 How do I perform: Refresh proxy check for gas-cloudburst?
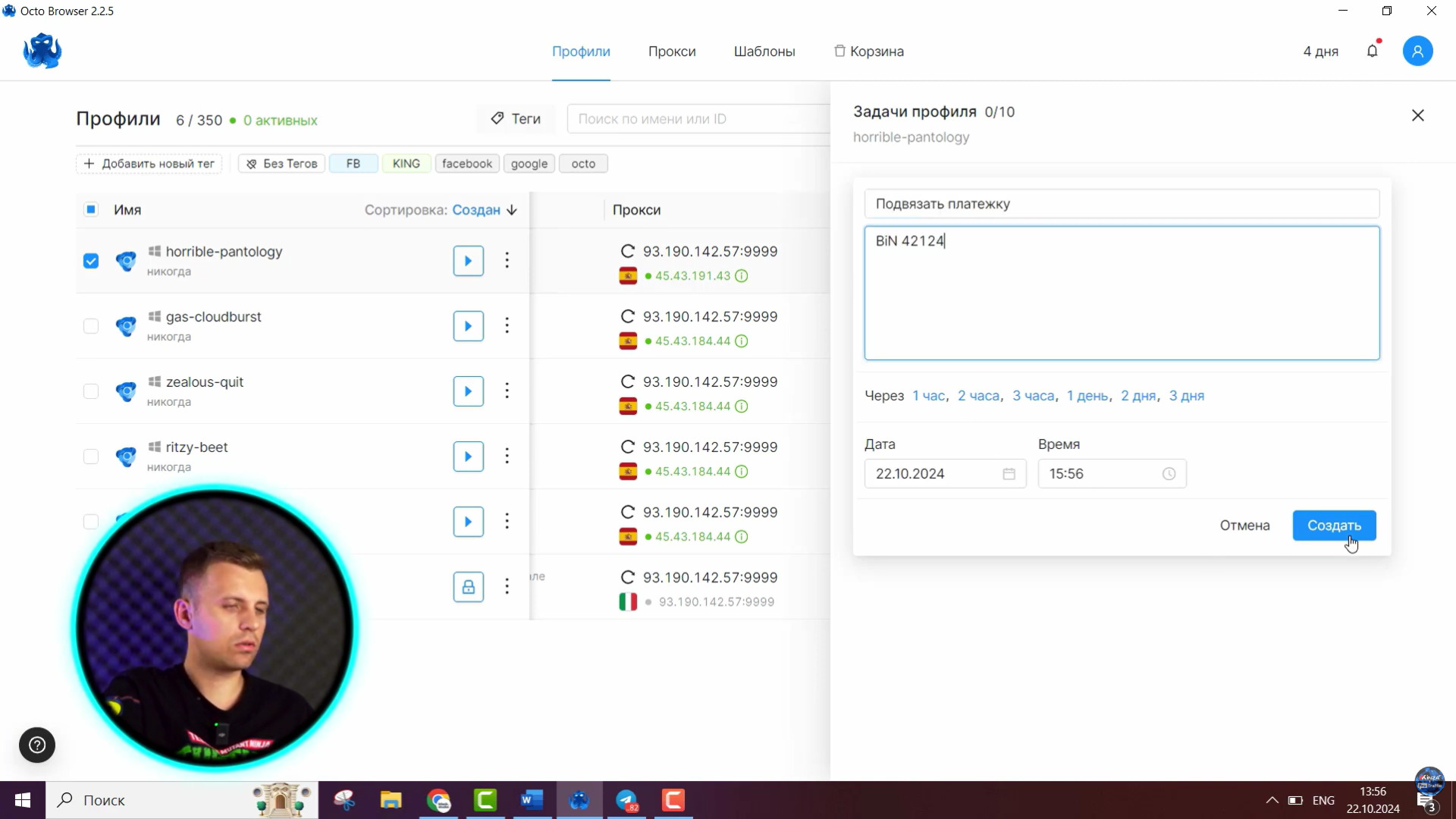627,317
